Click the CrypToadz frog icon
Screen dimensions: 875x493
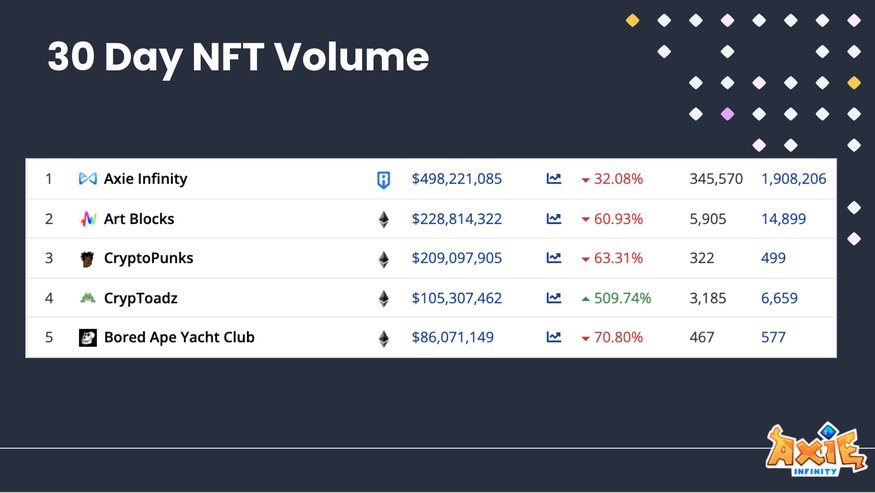point(87,298)
